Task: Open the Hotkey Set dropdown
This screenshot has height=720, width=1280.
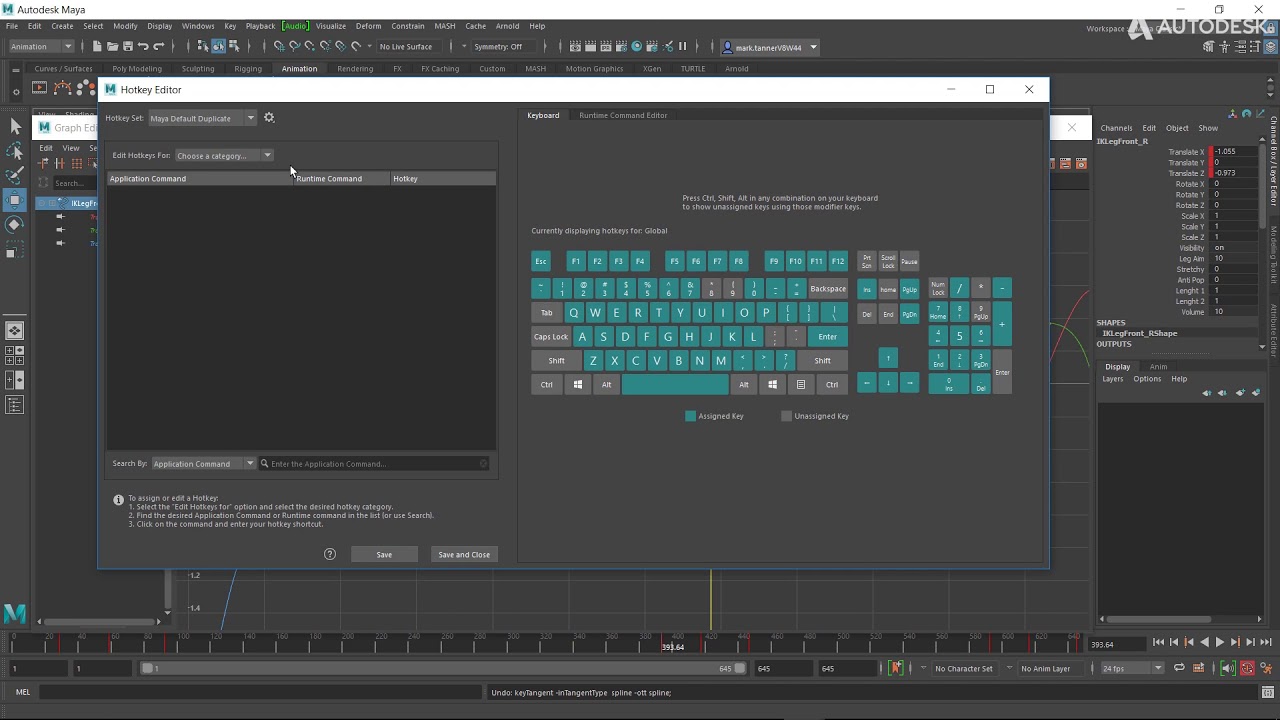Action: (203, 118)
